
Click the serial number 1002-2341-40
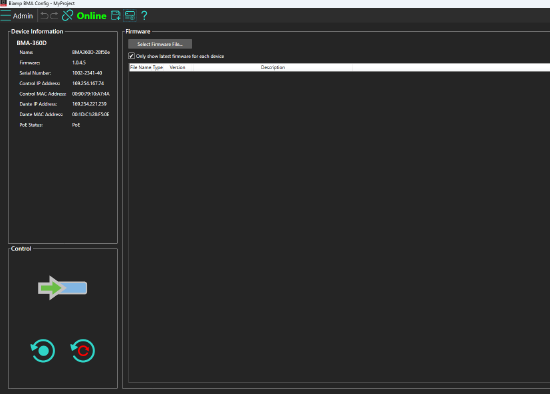[87, 73]
